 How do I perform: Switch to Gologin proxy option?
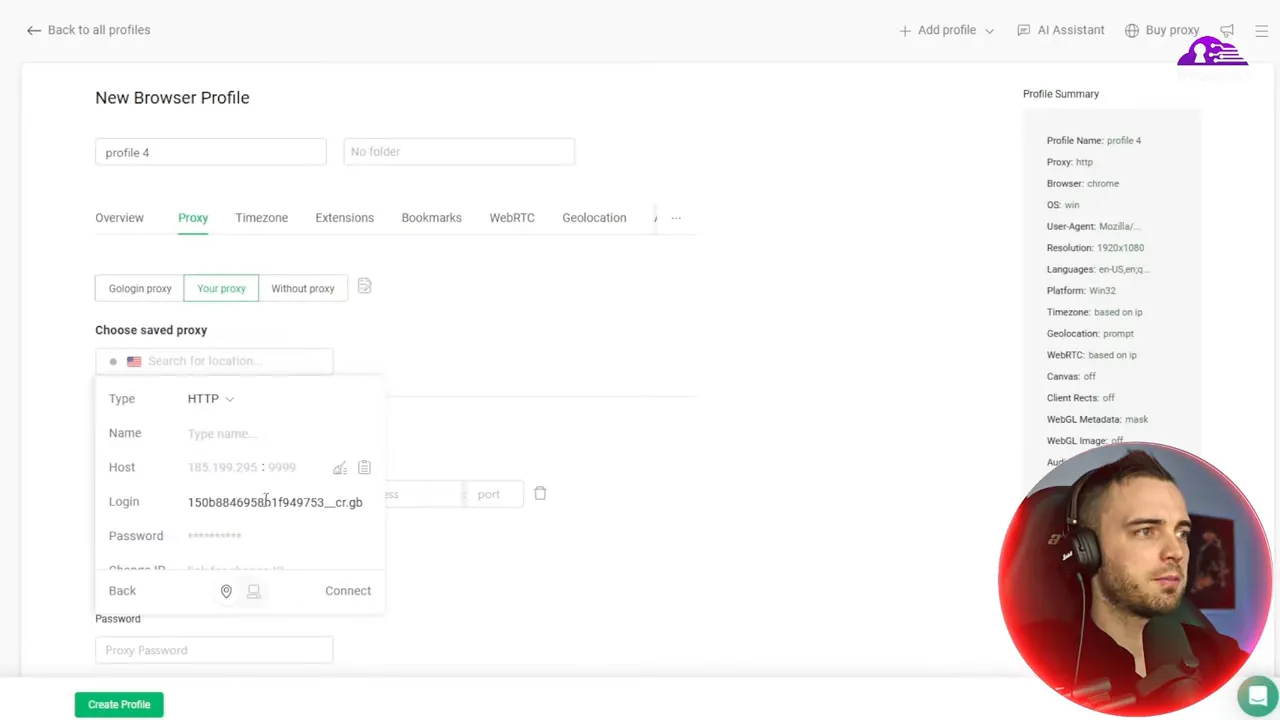[x=140, y=288]
